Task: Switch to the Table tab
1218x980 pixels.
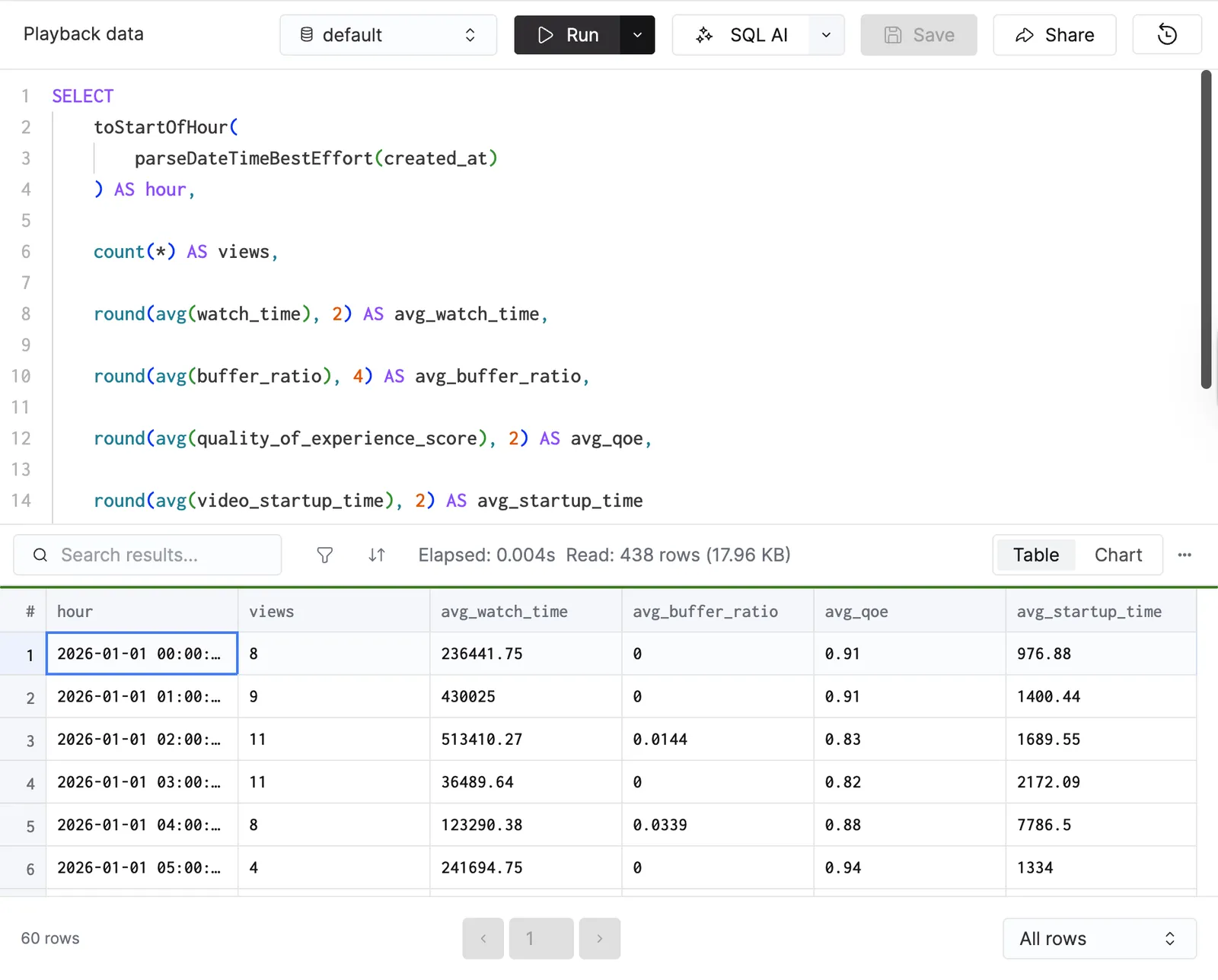Action: [x=1035, y=555]
